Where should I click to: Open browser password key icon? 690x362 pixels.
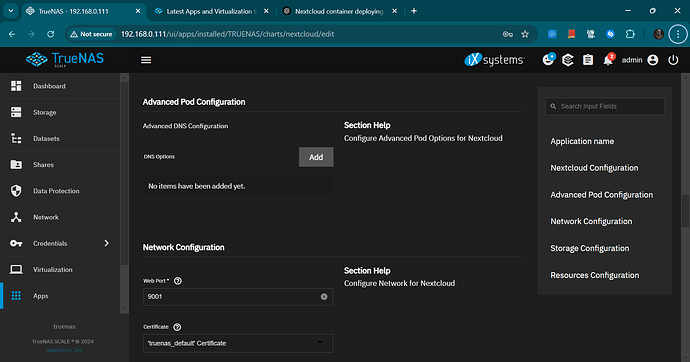point(507,34)
